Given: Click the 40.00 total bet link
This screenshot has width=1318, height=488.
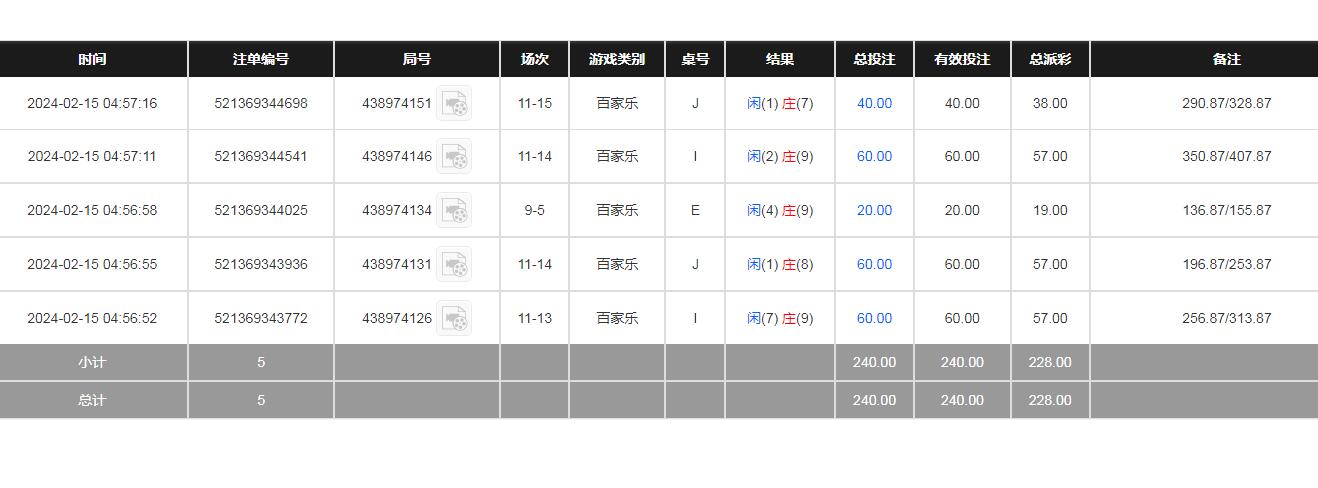Looking at the screenshot, I should [874, 103].
